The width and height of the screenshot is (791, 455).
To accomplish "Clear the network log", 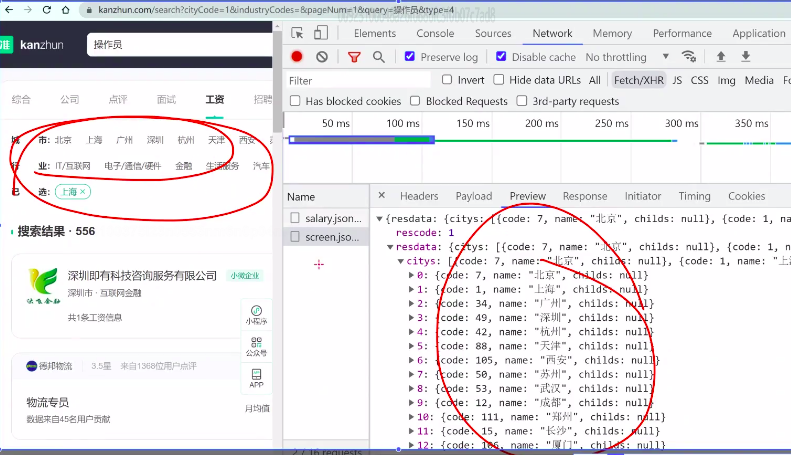I will point(322,57).
